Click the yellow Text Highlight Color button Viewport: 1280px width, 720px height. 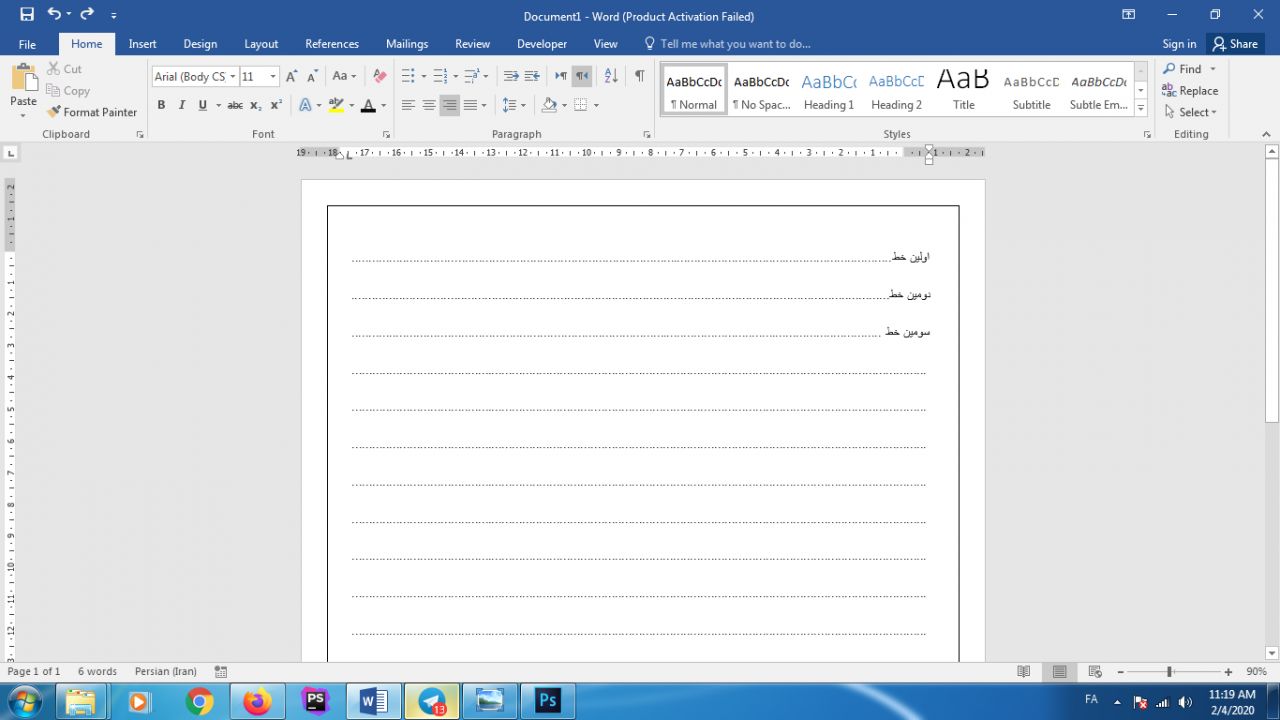[x=336, y=105]
